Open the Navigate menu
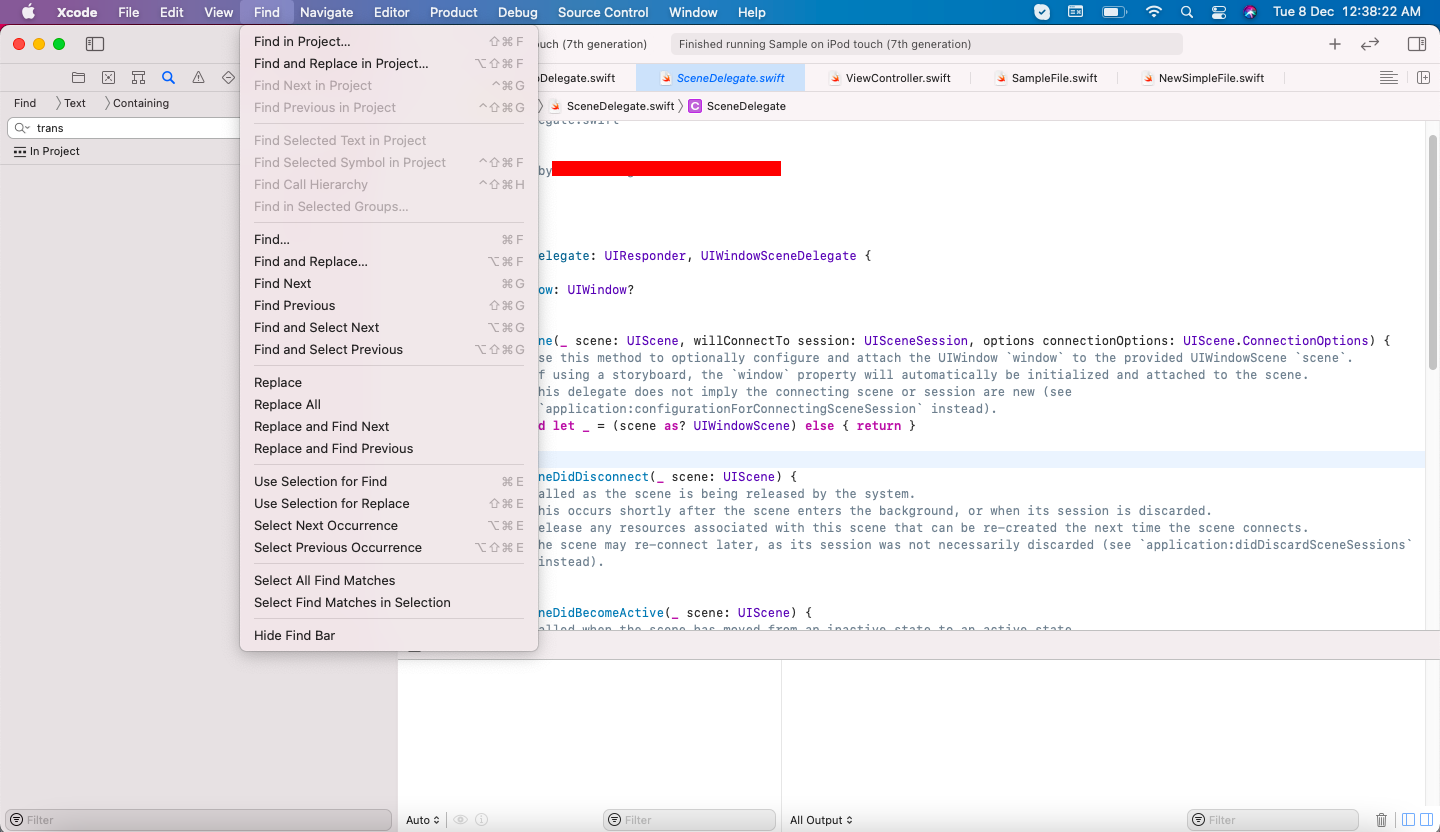1440x832 pixels. point(326,12)
